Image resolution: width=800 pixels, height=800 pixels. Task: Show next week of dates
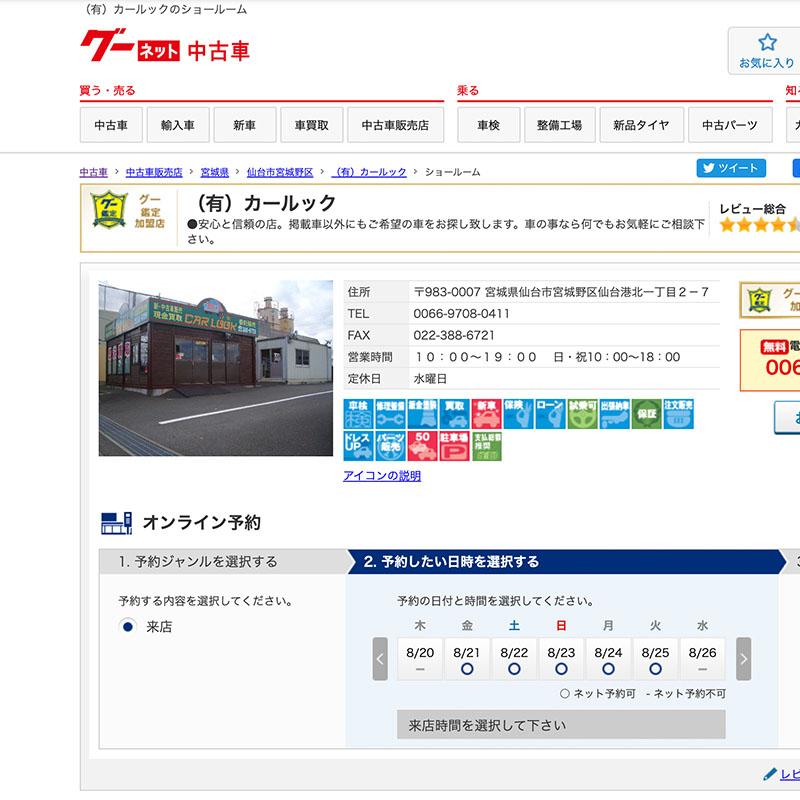(743, 659)
